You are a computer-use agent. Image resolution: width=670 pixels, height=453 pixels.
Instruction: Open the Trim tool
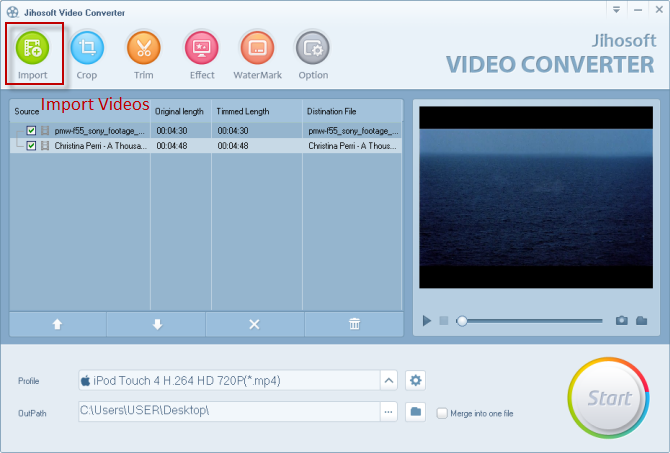click(143, 47)
